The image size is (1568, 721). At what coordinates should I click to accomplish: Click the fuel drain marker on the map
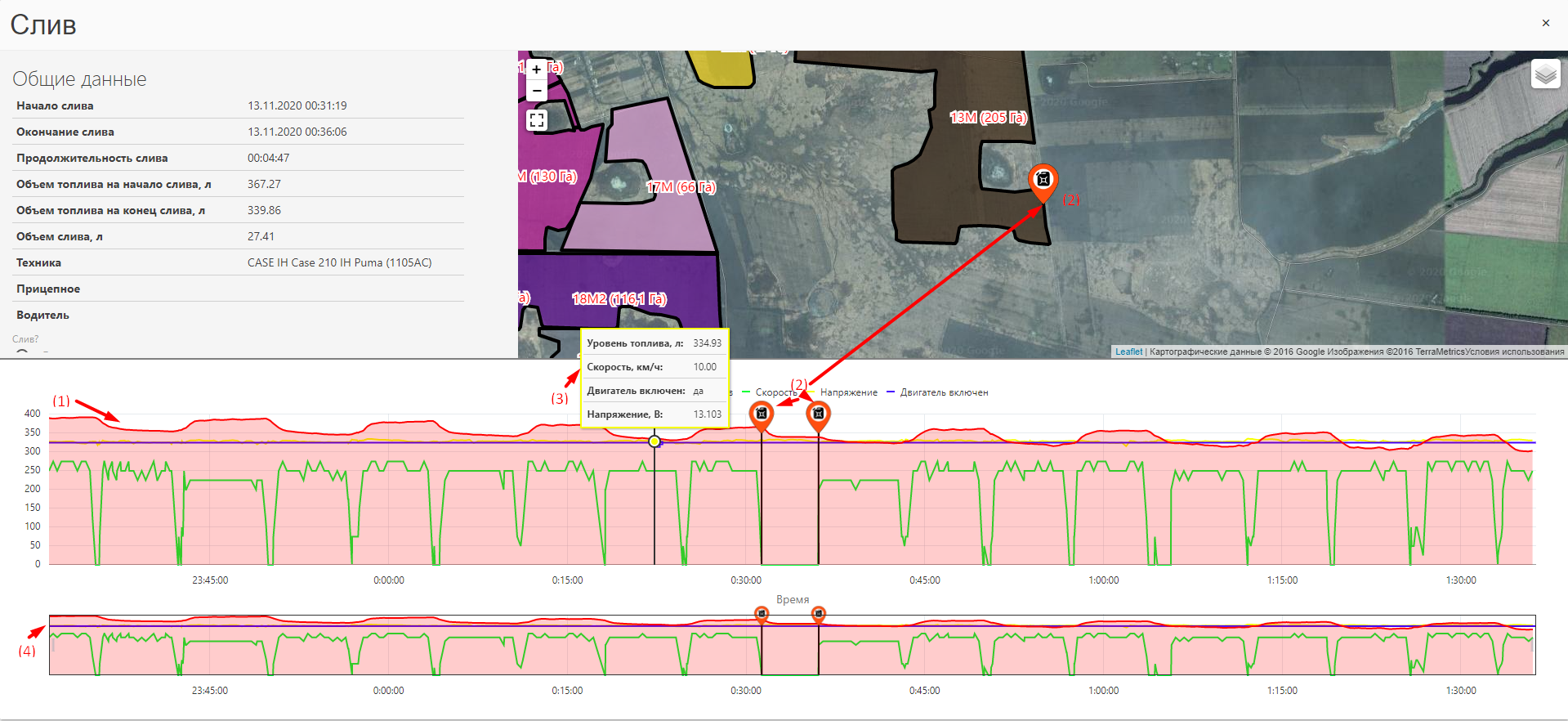(x=1043, y=181)
